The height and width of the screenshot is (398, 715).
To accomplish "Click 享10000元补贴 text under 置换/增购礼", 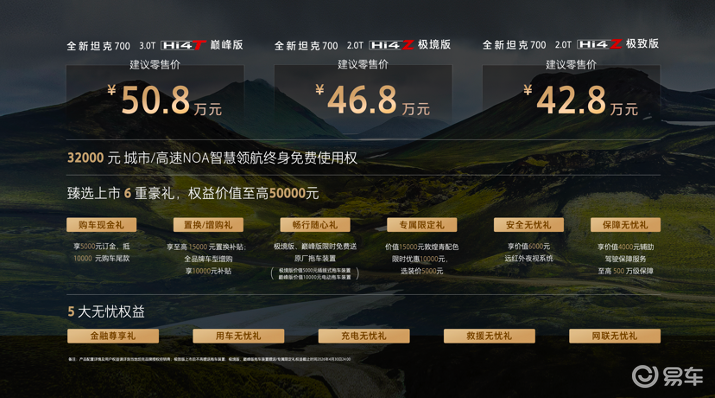I will pyautogui.click(x=208, y=271).
